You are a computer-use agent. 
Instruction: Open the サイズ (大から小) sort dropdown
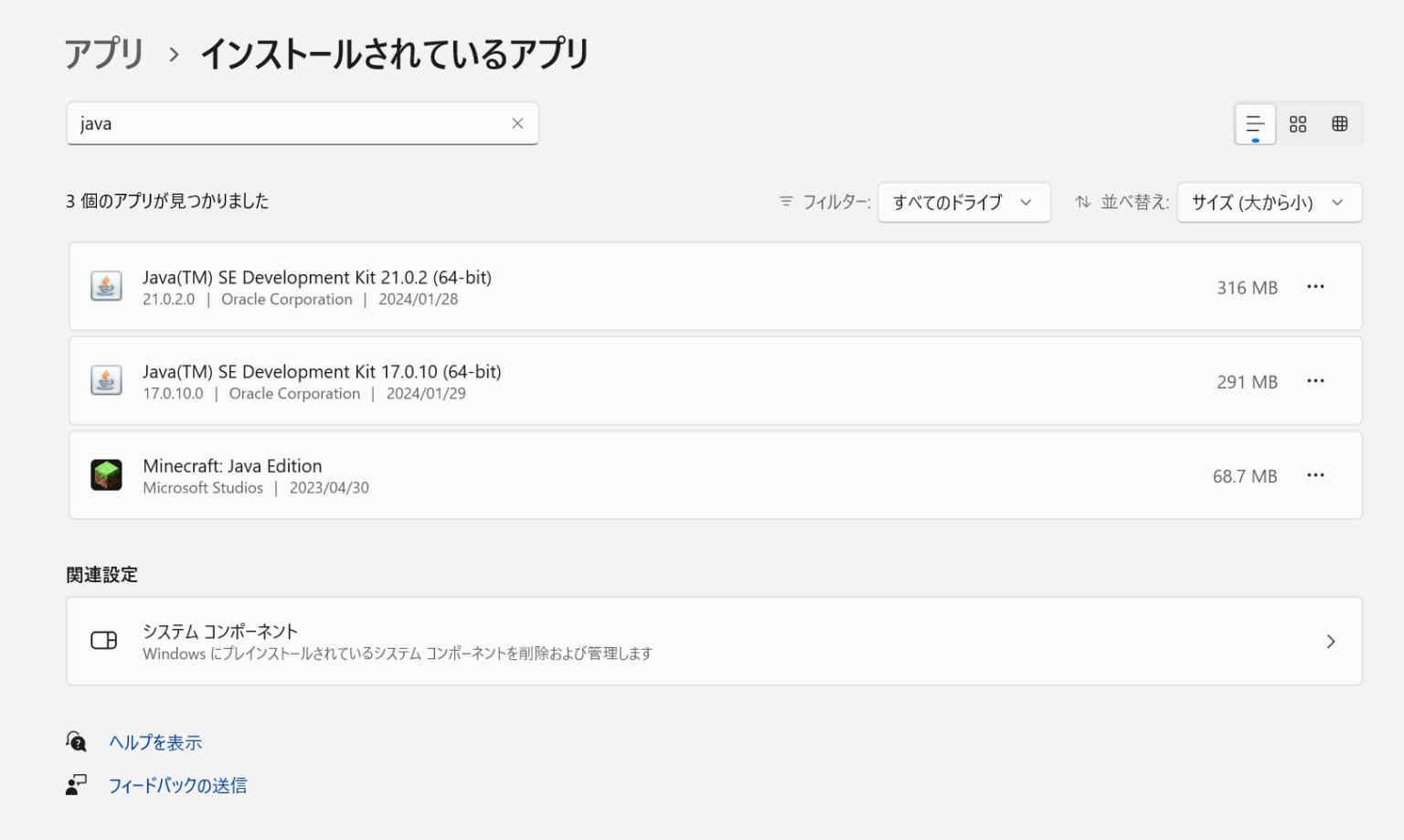click(x=1269, y=202)
